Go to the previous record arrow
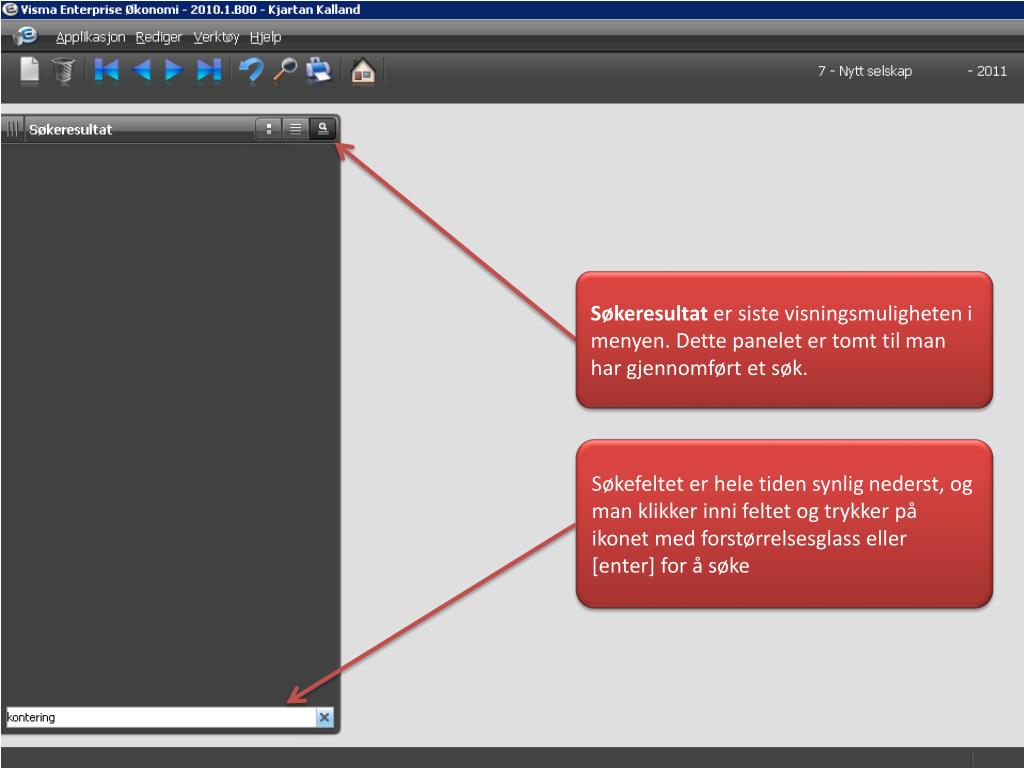 point(142,70)
